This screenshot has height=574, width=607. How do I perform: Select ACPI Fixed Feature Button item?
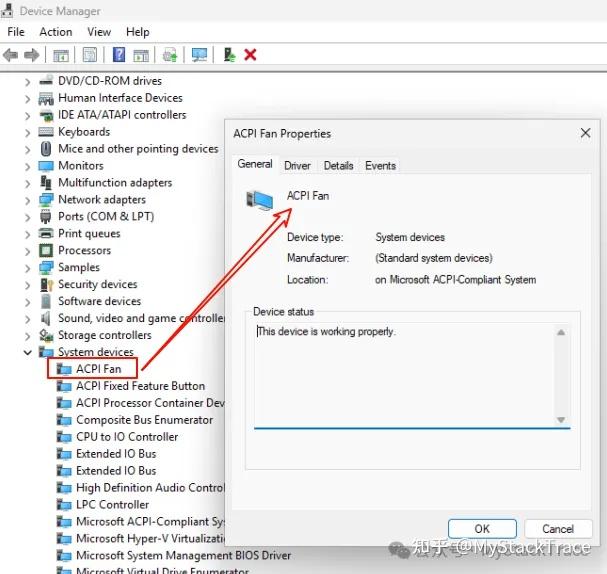pyautogui.click(x=141, y=386)
